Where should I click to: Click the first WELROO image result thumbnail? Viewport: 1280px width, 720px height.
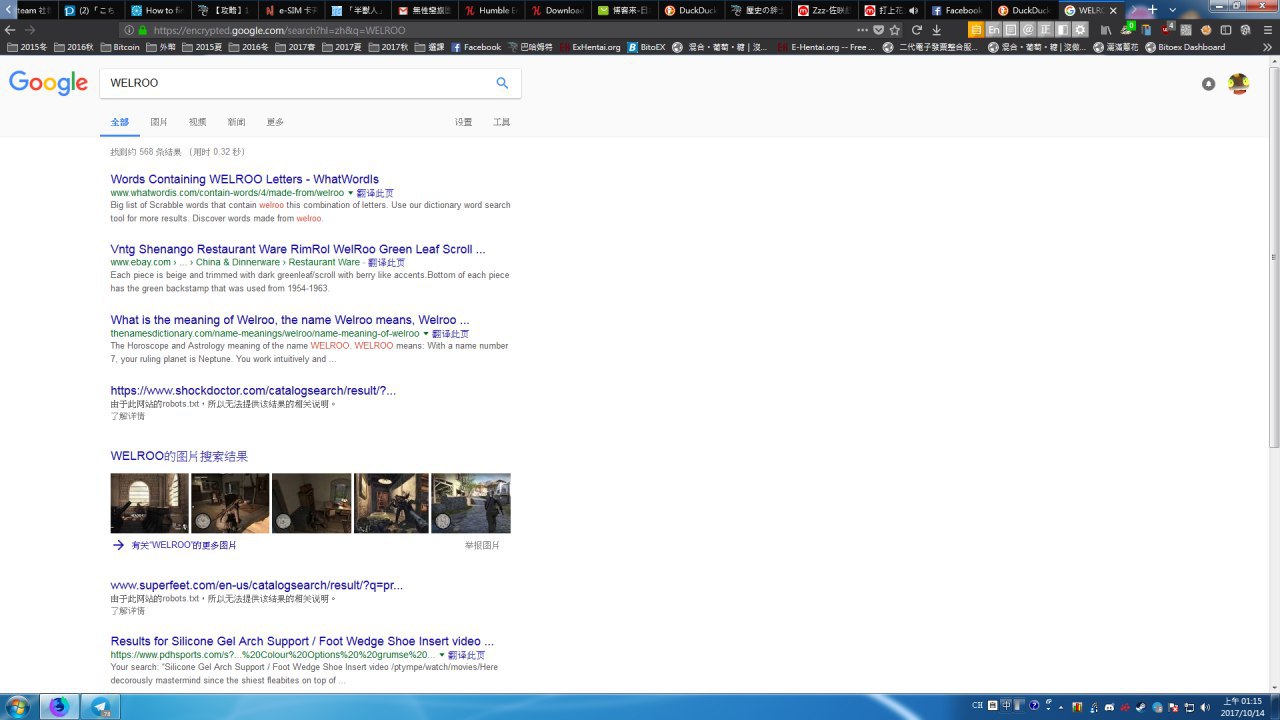149,503
